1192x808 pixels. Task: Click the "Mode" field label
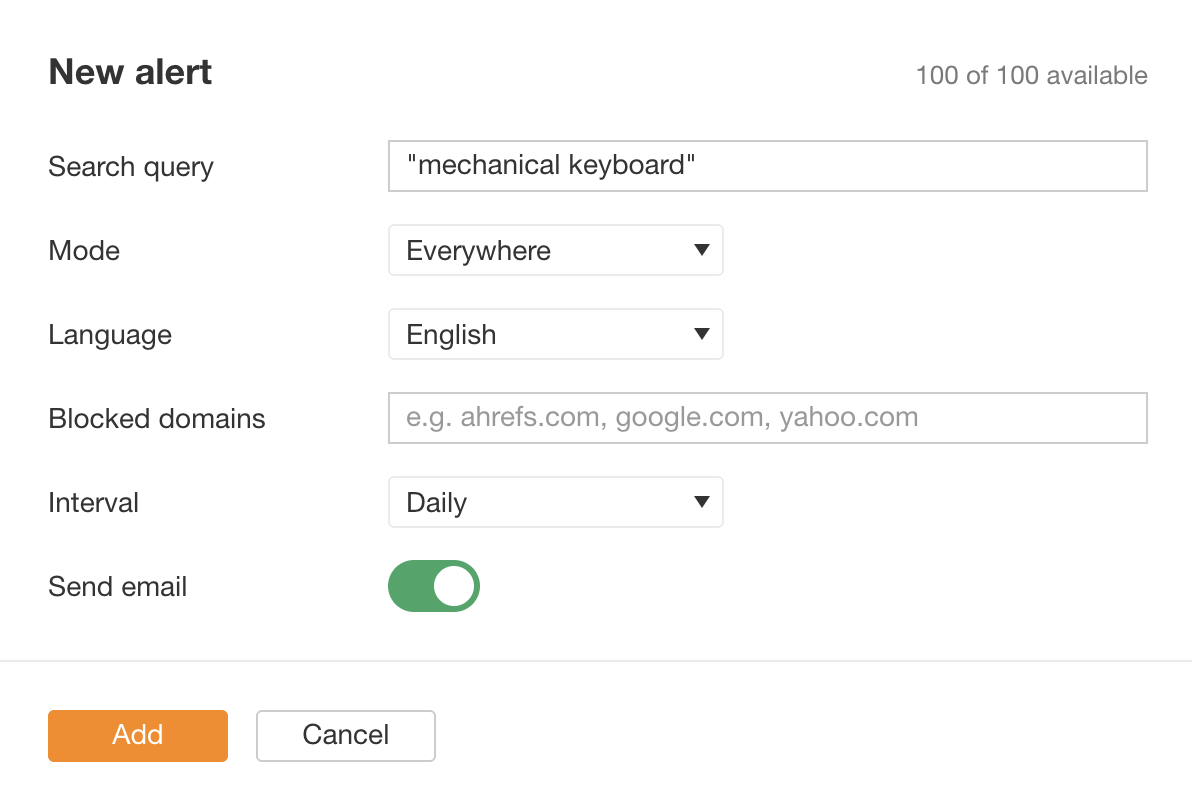point(84,251)
